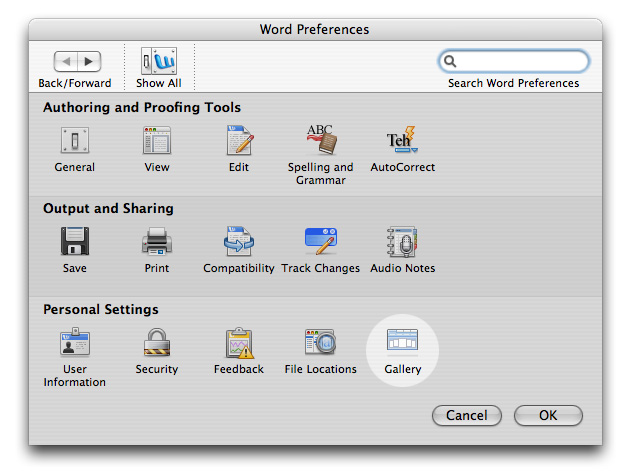Open the Compatibility preferences icon
Viewport: 625px width, 471px height.
[x=238, y=241]
